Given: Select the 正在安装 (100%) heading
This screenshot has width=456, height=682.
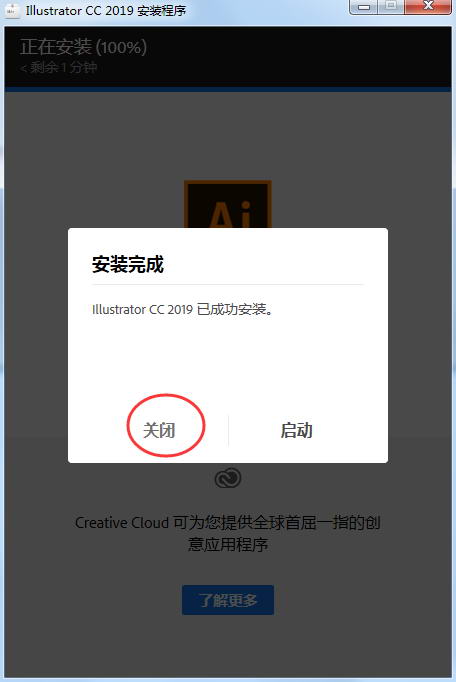Looking at the screenshot, I should pos(84,47).
